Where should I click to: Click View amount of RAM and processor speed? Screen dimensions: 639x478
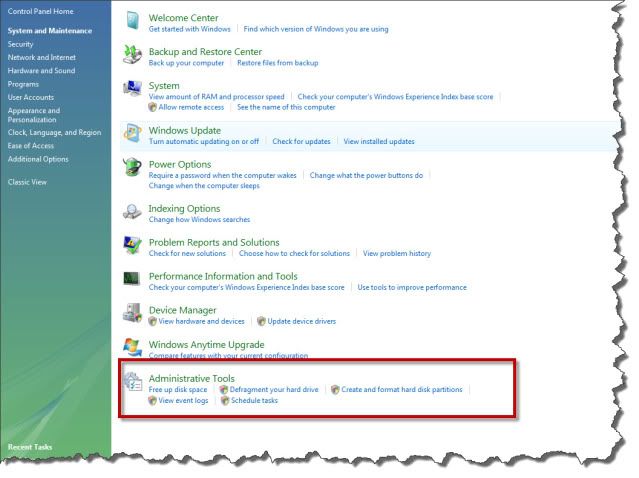[x=216, y=97]
